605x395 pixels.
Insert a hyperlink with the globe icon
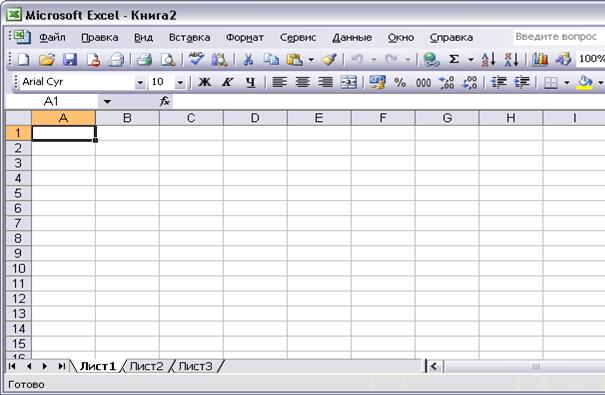[x=431, y=59]
